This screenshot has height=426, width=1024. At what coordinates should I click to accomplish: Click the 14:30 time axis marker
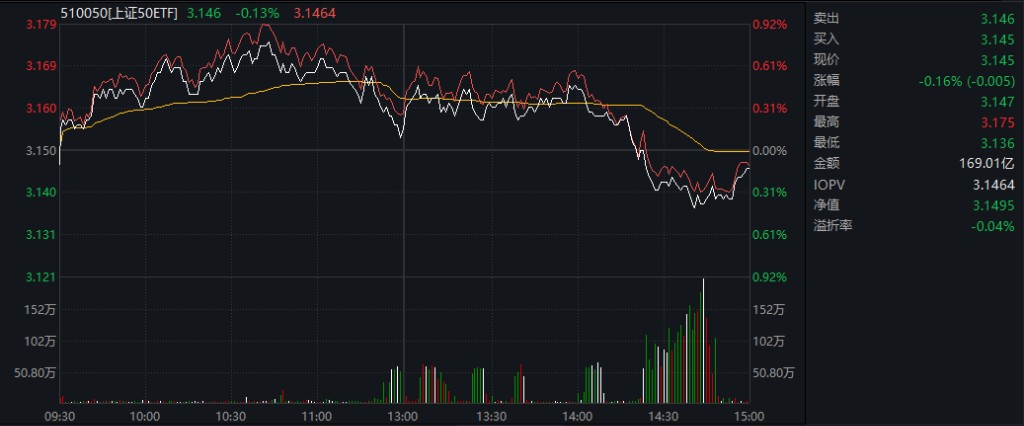[662, 416]
